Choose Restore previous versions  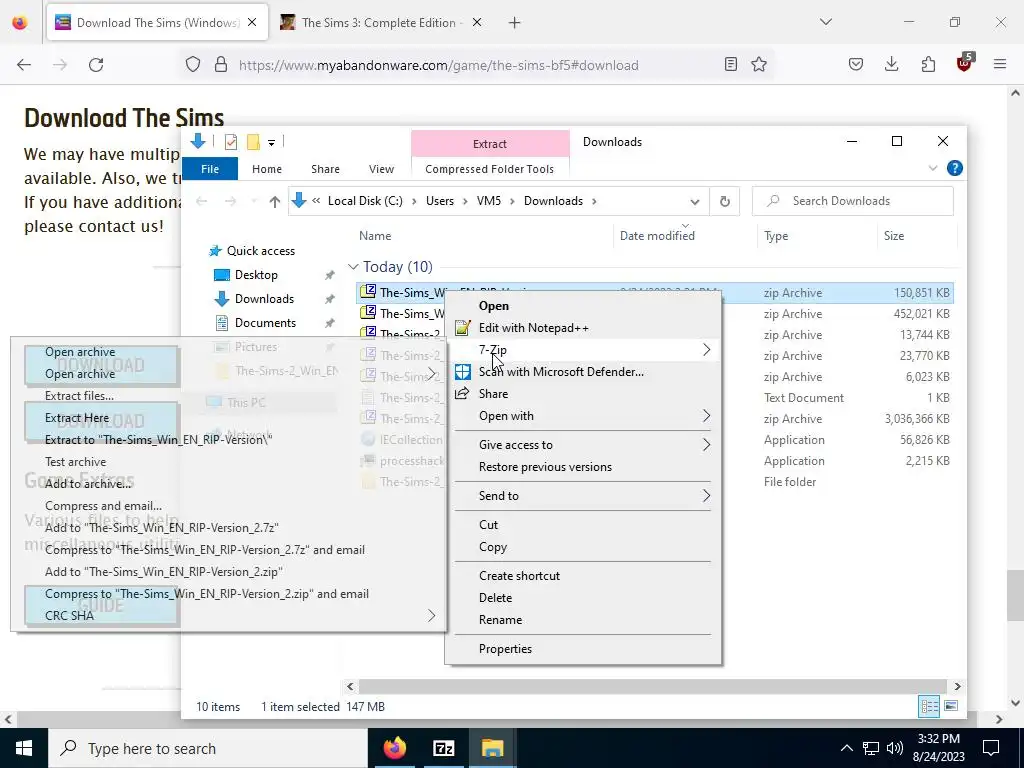[545, 467]
